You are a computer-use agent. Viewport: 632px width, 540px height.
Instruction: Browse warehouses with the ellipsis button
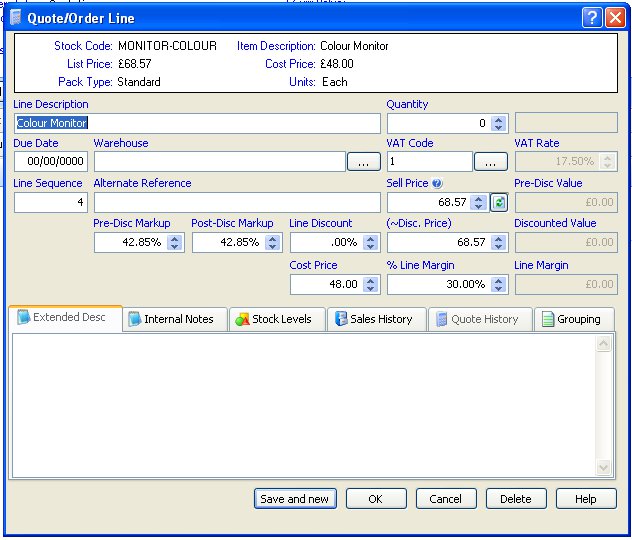[x=364, y=162]
